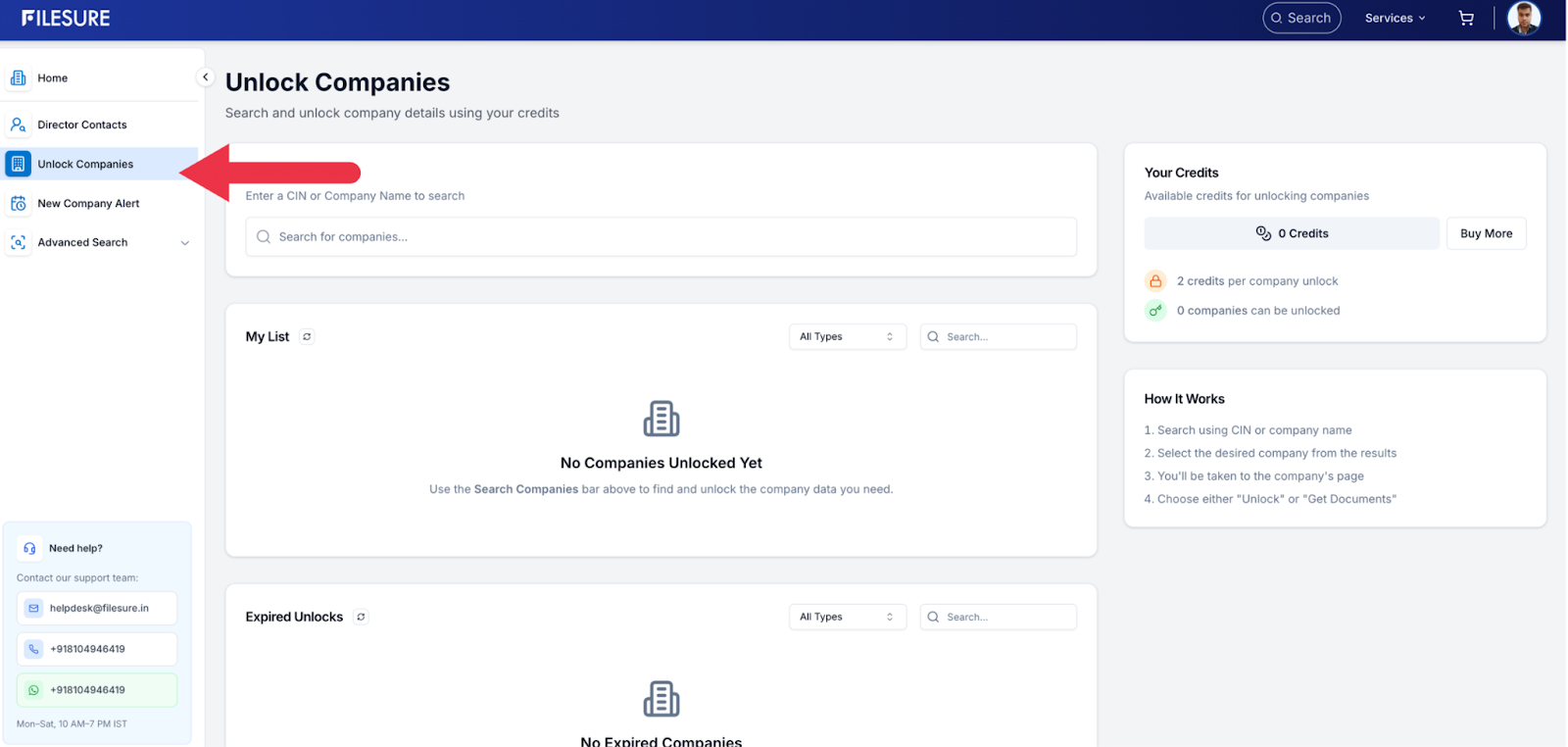
Task: Refresh the Expired Unlocks section
Action: [361, 618]
